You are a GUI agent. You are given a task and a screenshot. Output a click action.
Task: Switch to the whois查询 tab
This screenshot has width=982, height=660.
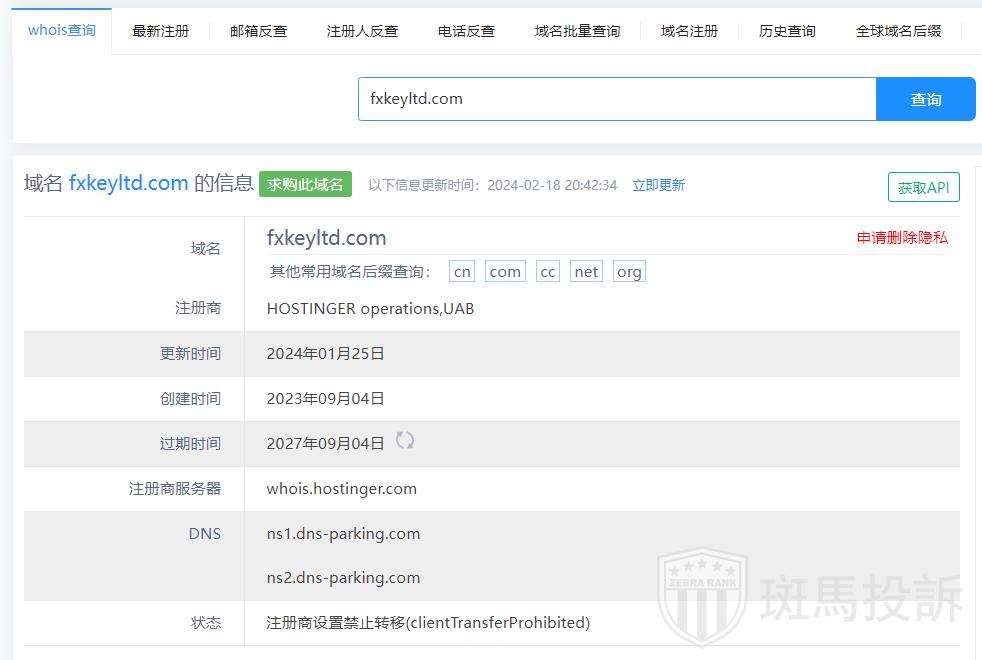pyautogui.click(x=62, y=30)
